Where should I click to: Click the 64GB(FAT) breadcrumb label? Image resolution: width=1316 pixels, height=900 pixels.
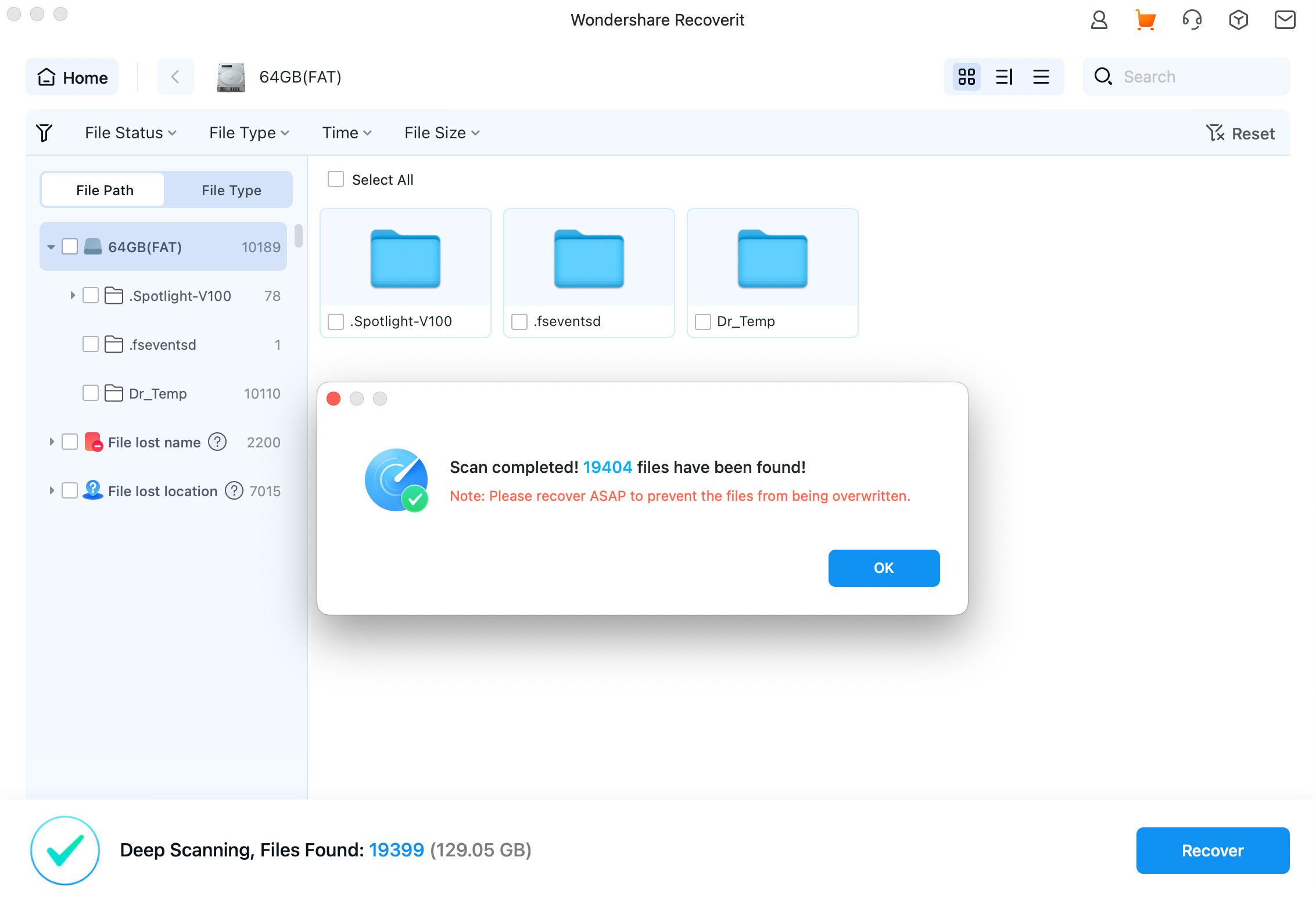(x=300, y=77)
